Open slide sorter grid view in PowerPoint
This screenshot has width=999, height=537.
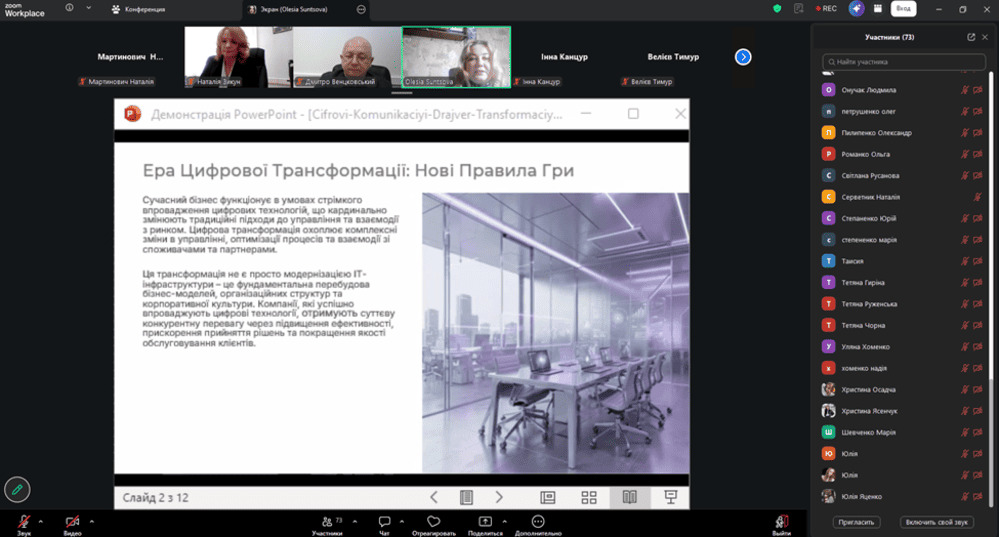[x=589, y=497]
